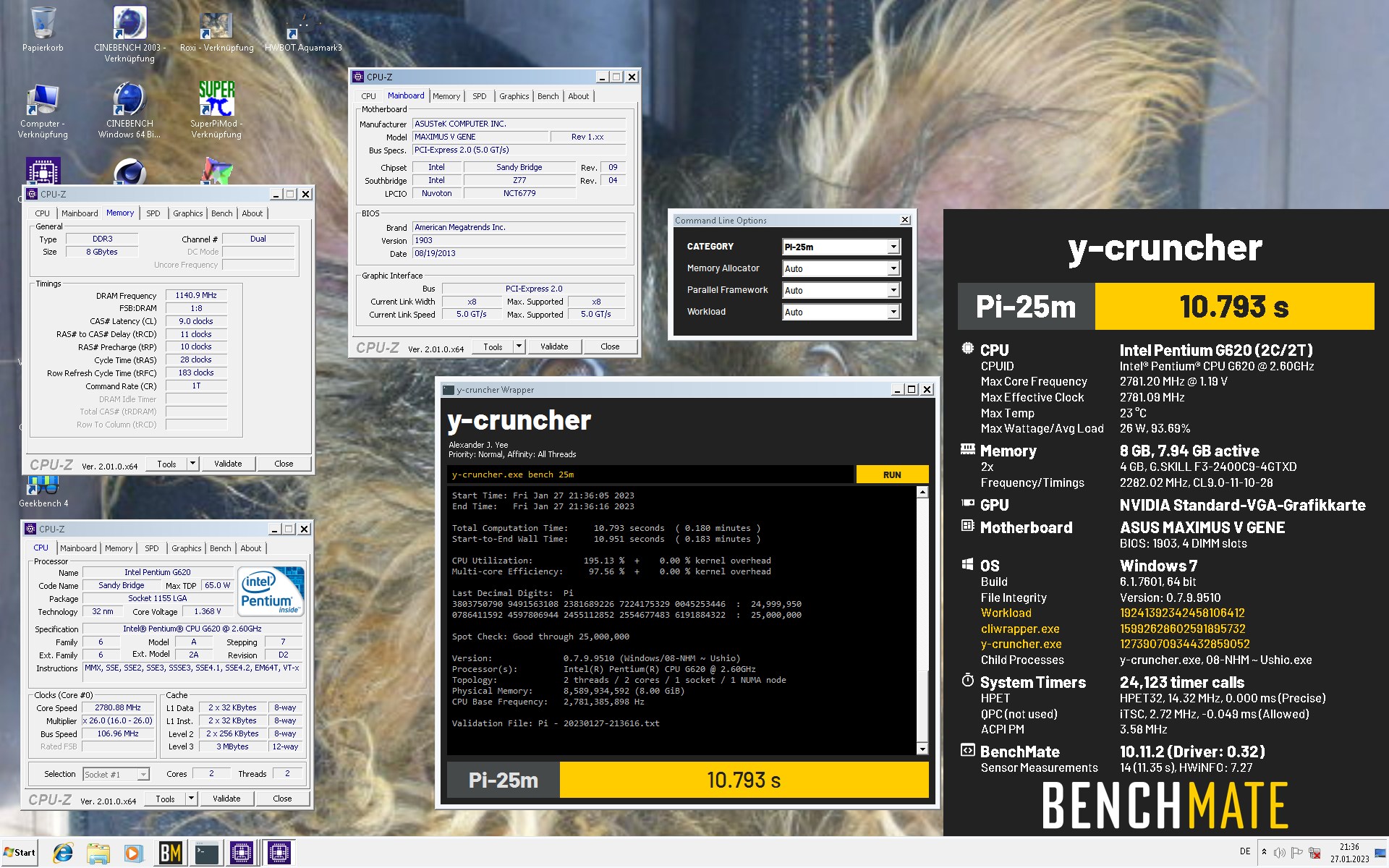The height and width of the screenshot is (868, 1389).
Task: Open Roxi - Verknüpfung desktop shortcut
Action: click(216, 30)
